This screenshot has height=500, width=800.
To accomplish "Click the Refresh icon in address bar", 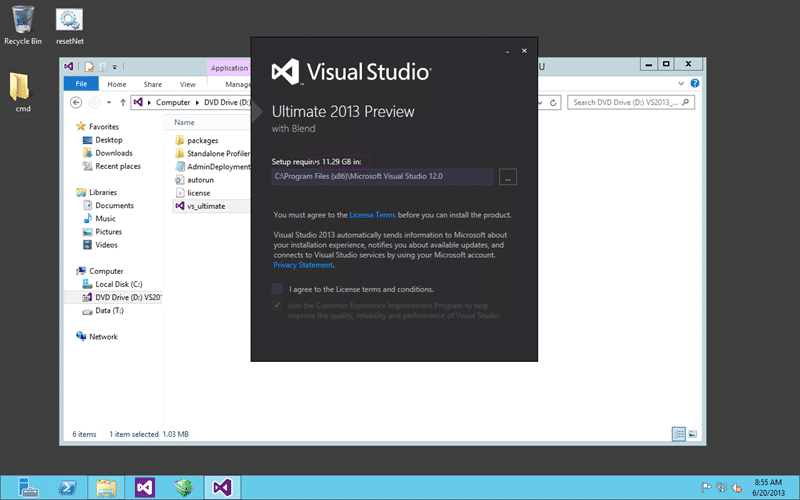I will [553, 103].
